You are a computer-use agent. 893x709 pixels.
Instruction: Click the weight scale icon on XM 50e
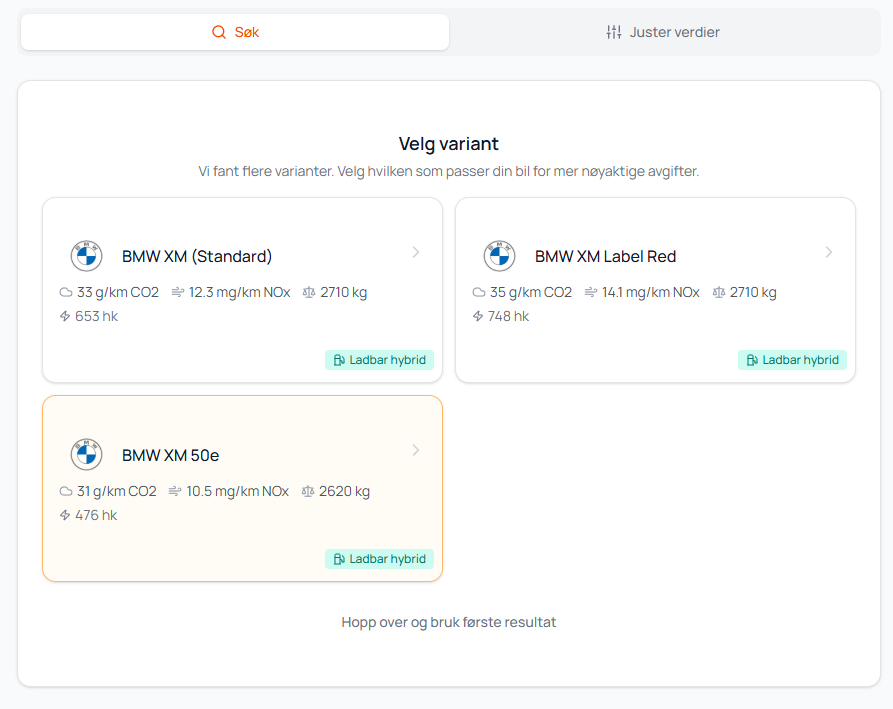pos(308,492)
